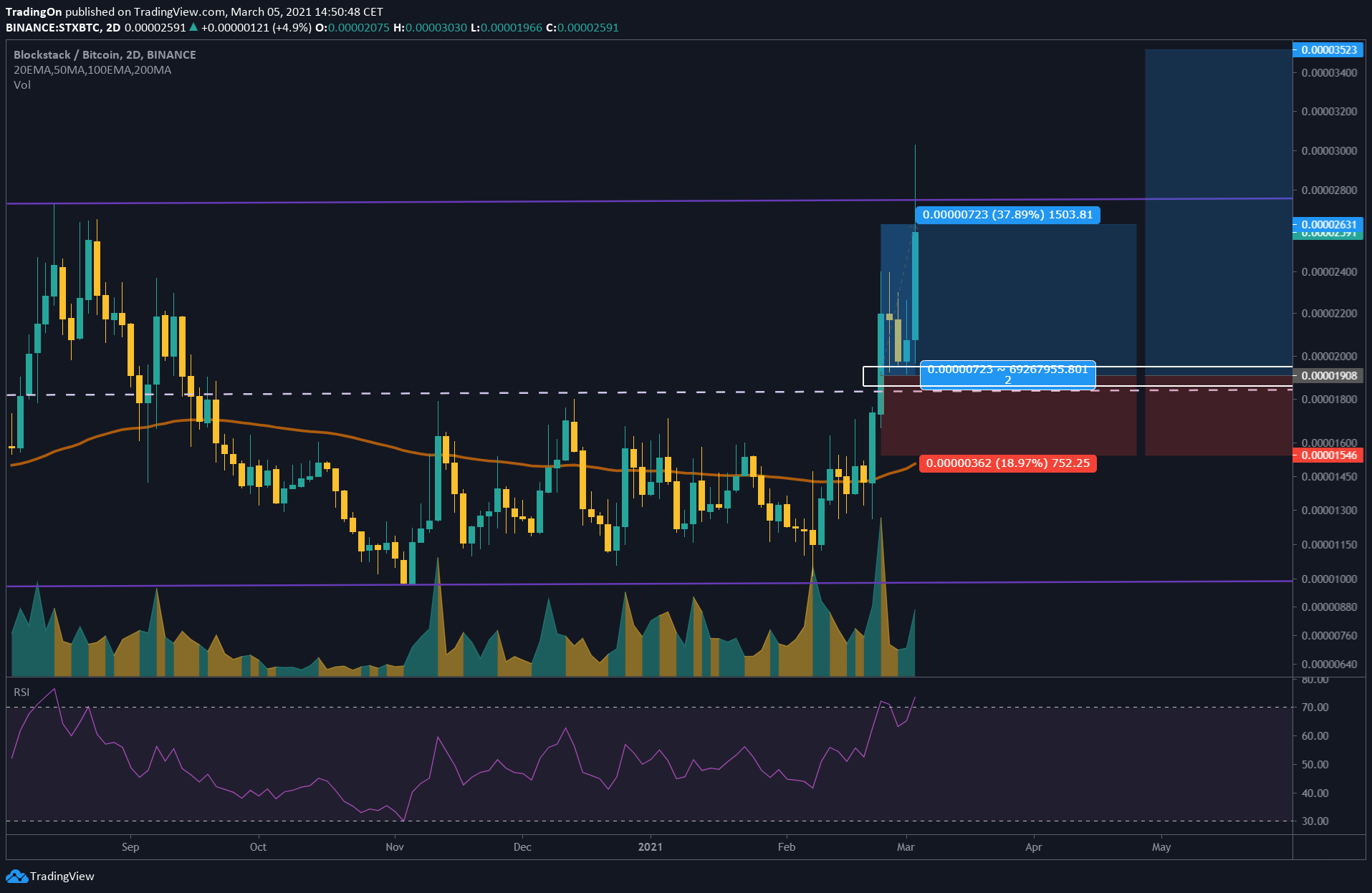Click the 0.00001300 price axis label
Image resolution: width=1372 pixels, height=893 pixels.
pyautogui.click(x=1329, y=510)
